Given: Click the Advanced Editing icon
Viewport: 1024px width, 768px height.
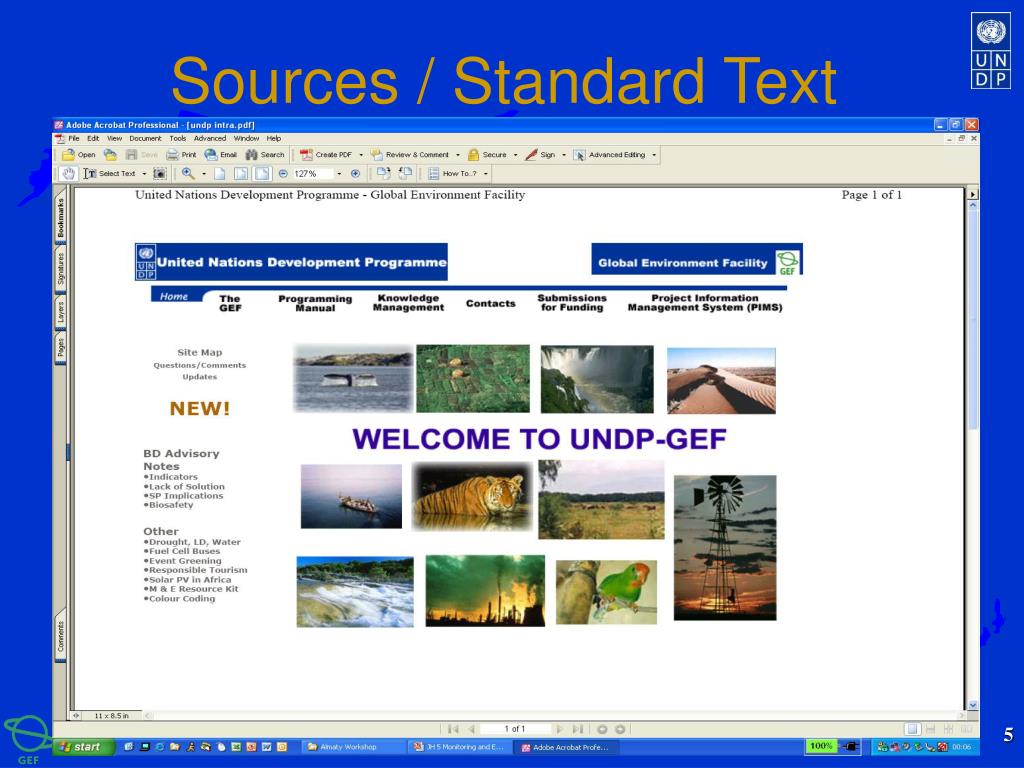Looking at the screenshot, I should pos(579,155).
